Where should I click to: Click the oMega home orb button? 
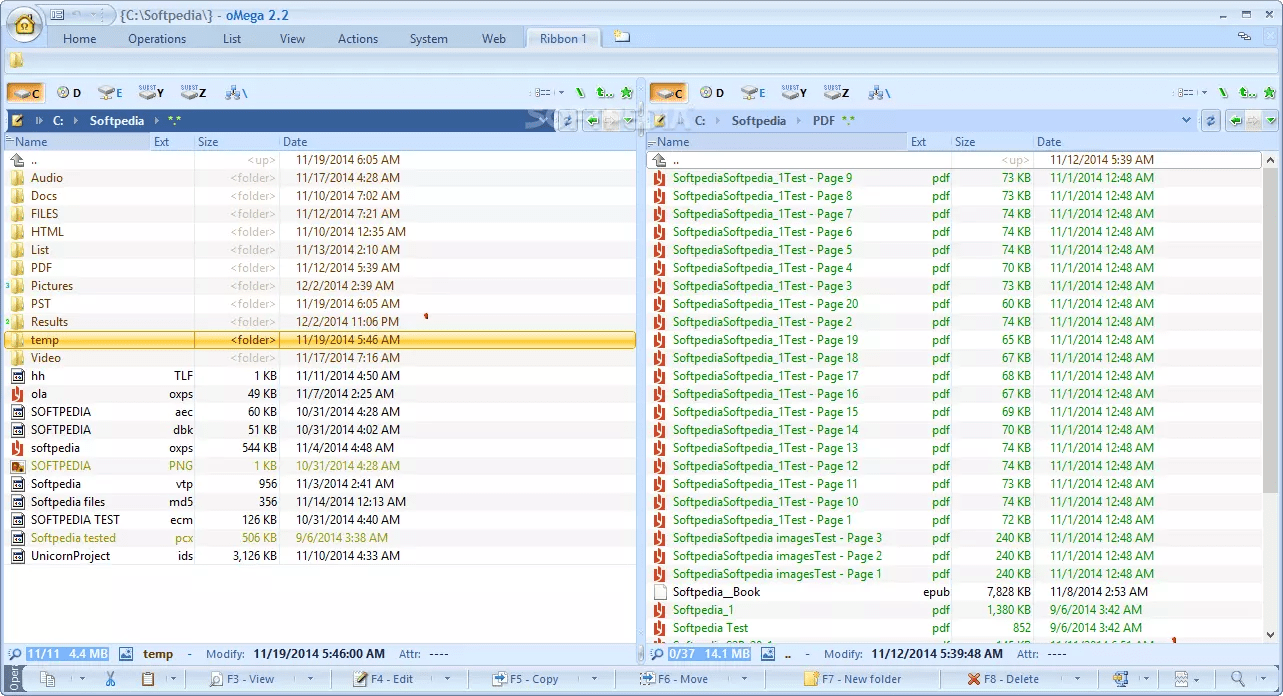pos(24,25)
